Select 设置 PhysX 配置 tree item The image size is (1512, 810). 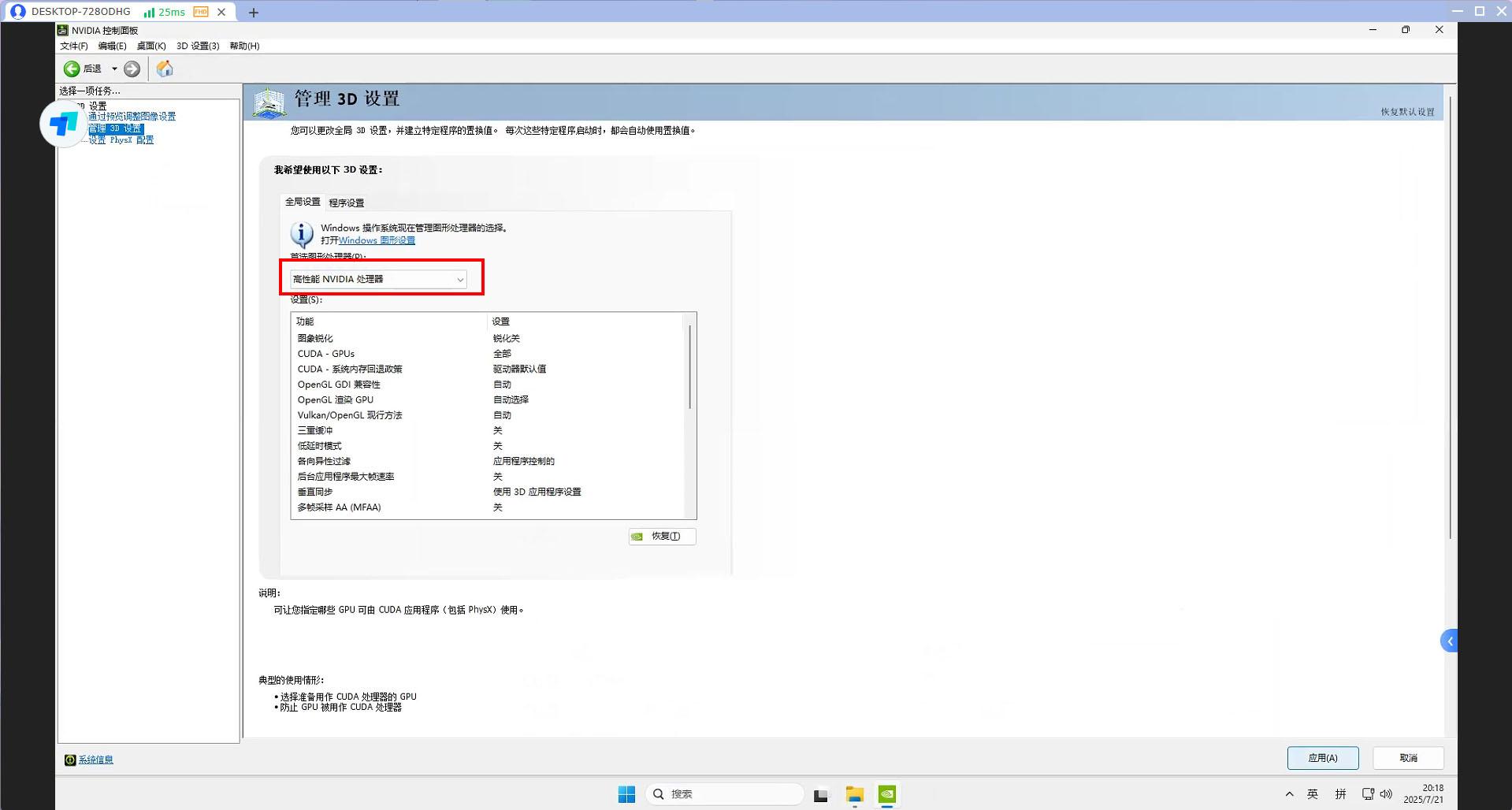point(121,140)
